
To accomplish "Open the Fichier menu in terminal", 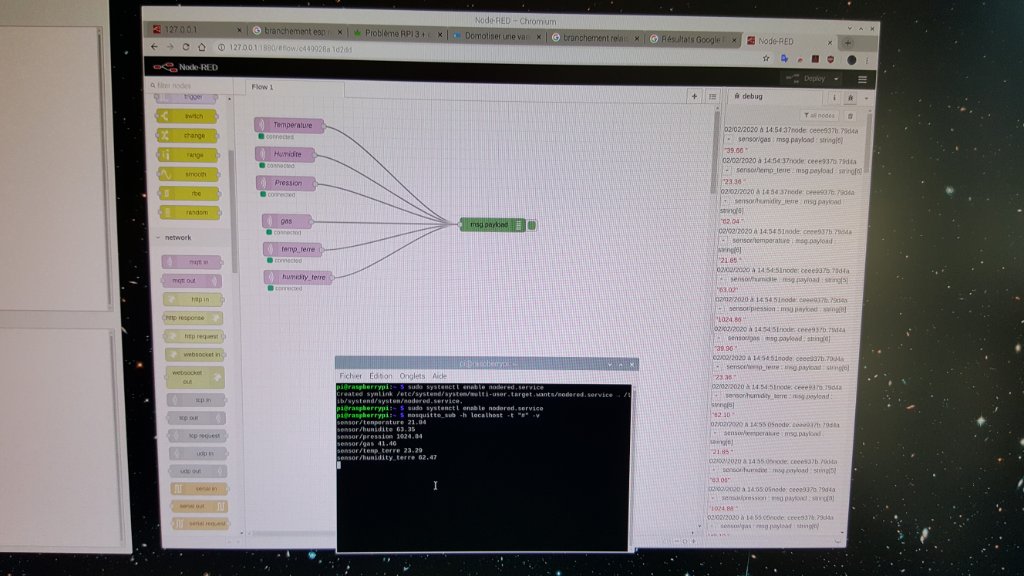I will pos(351,375).
